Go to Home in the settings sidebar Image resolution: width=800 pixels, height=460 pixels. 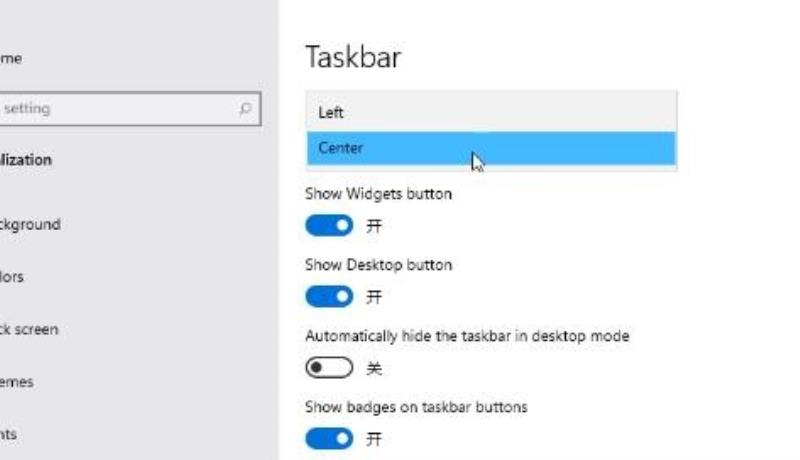11,59
